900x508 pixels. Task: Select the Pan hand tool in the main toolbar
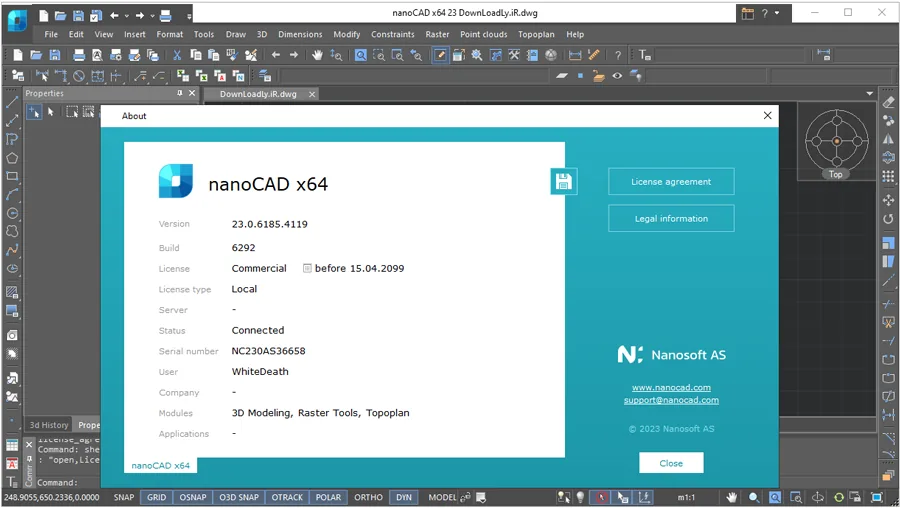click(x=317, y=55)
